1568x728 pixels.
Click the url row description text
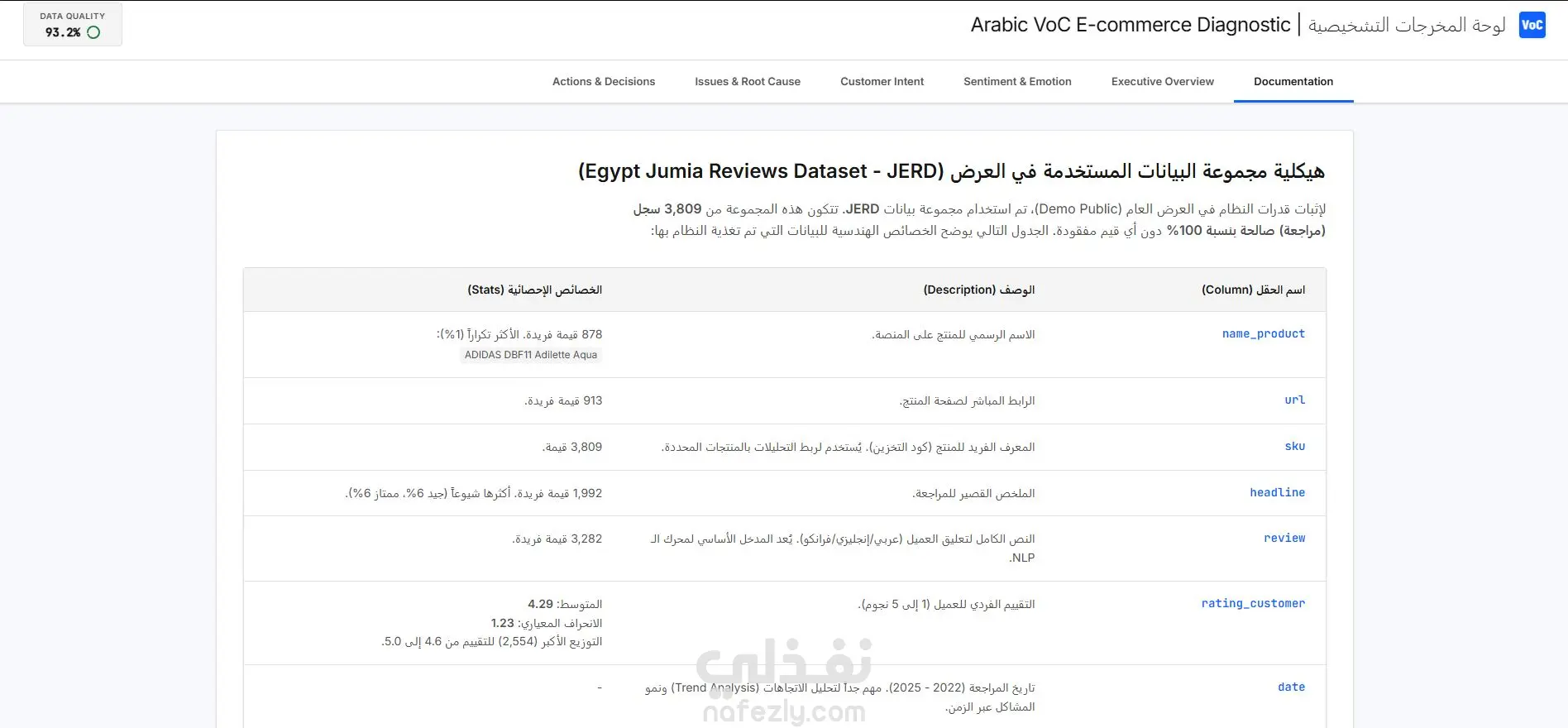coord(967,401)
